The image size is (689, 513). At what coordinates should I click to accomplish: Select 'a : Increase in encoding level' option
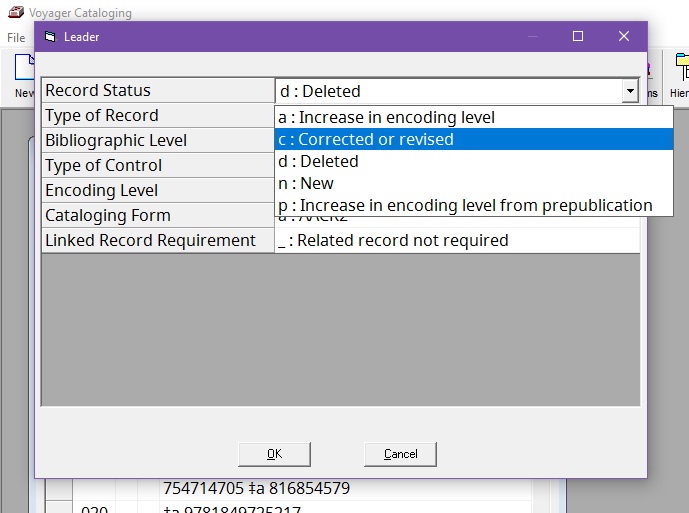click(x=474, y=117)
